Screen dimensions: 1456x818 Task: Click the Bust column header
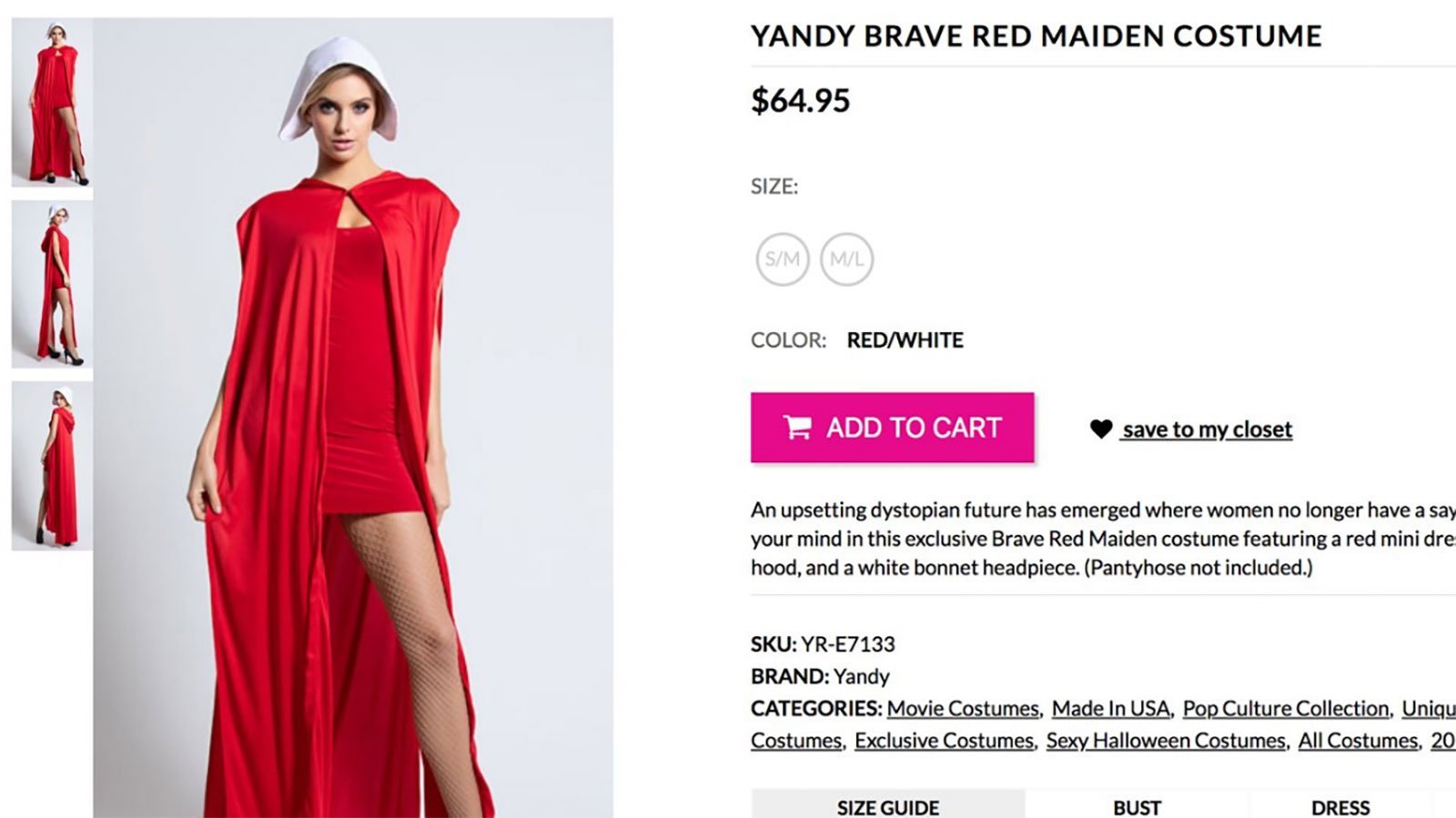(1137, 806)
